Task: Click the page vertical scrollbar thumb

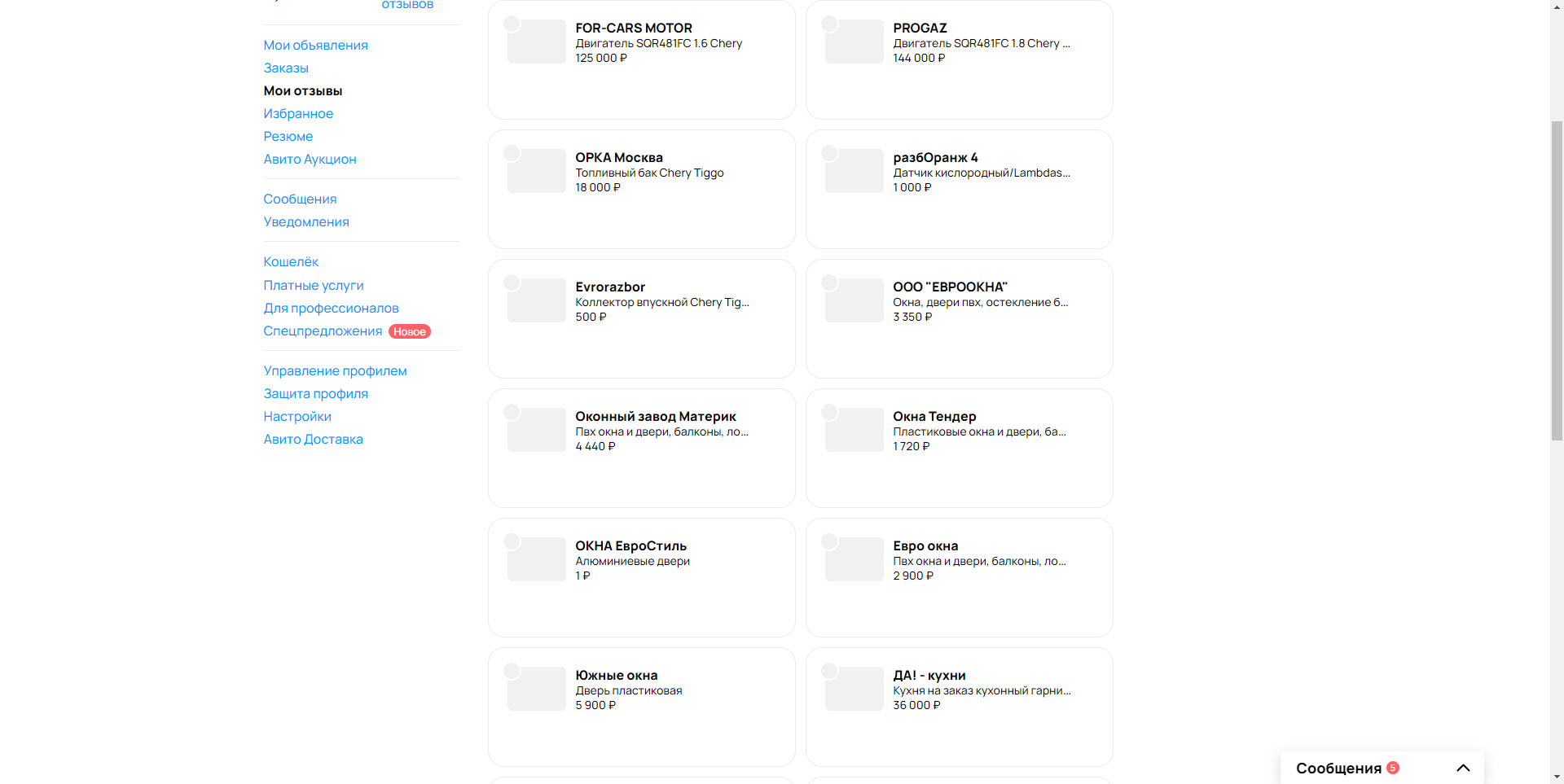Action: point(1557,281)
